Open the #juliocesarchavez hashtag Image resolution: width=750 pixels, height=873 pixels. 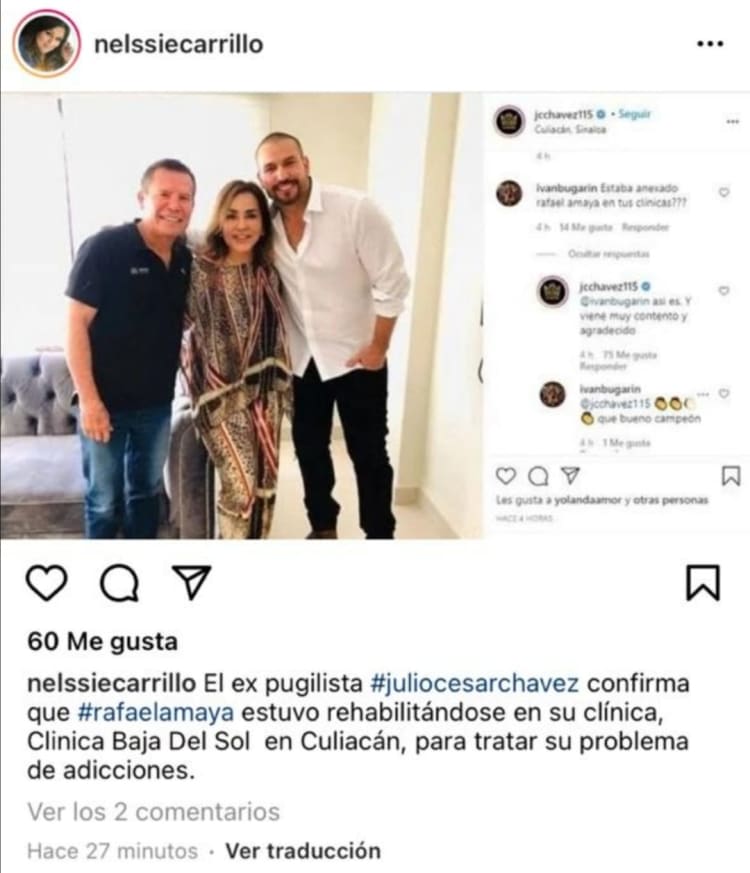click(x=475, y=683)
